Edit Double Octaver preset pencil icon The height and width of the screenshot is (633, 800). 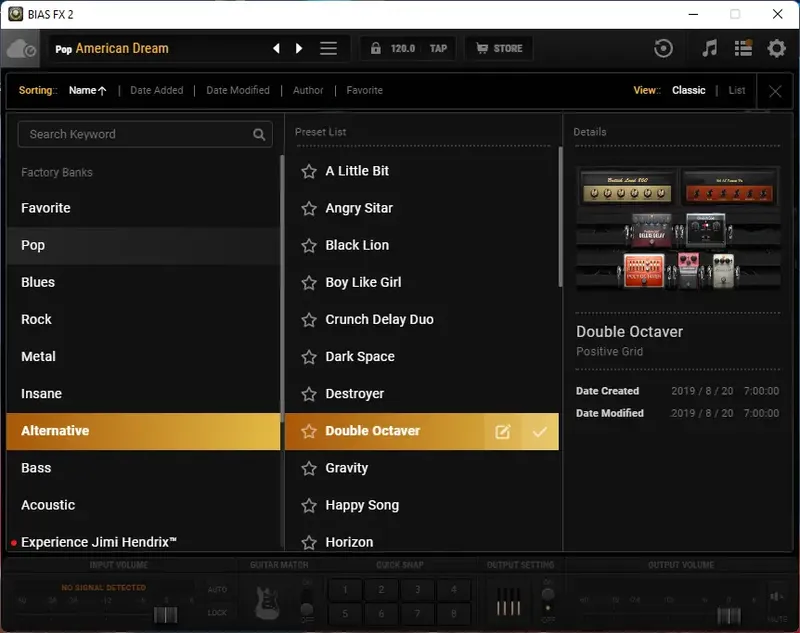click(503, 432)
